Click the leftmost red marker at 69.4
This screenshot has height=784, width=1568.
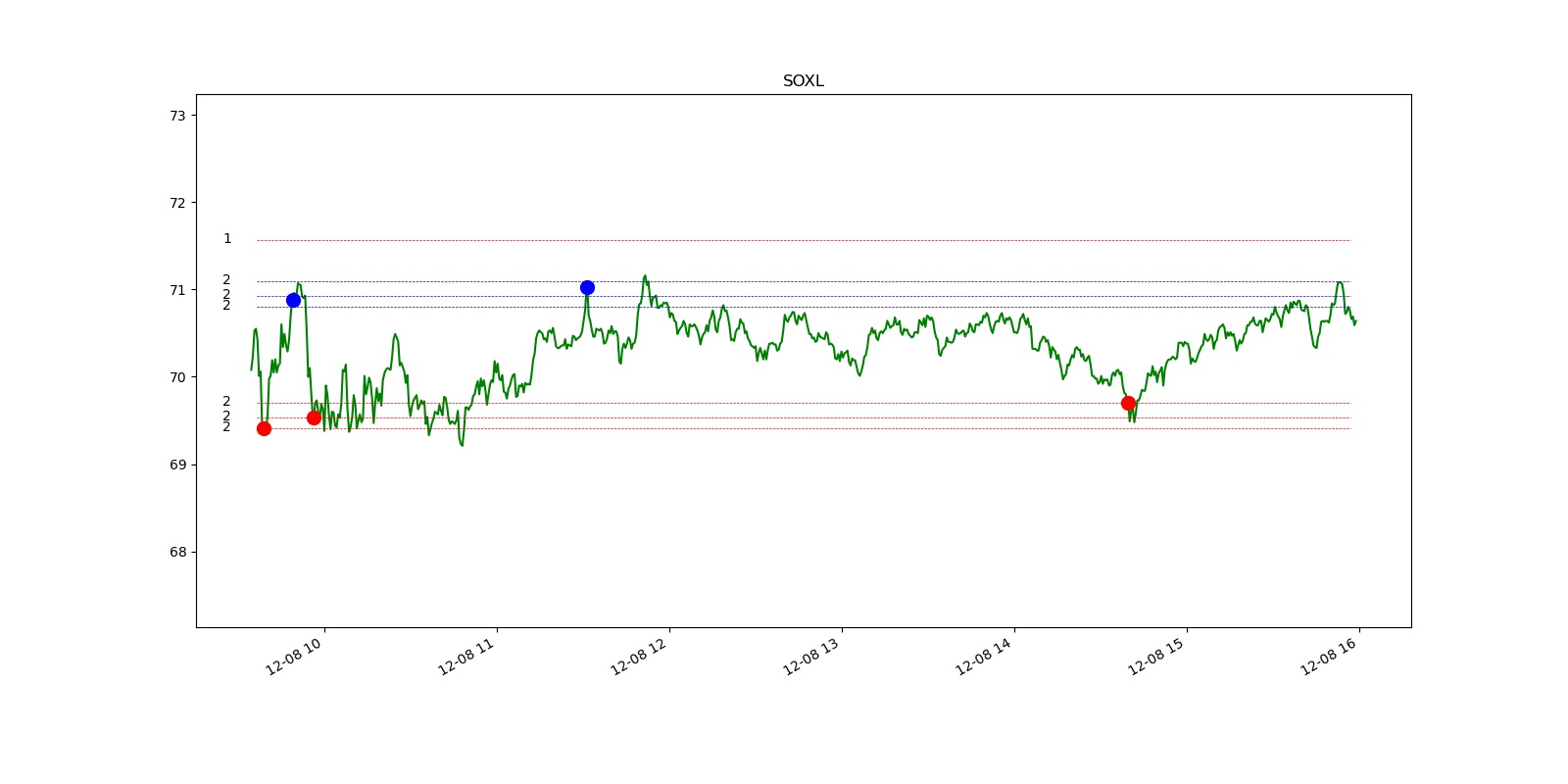pos(264,428)
